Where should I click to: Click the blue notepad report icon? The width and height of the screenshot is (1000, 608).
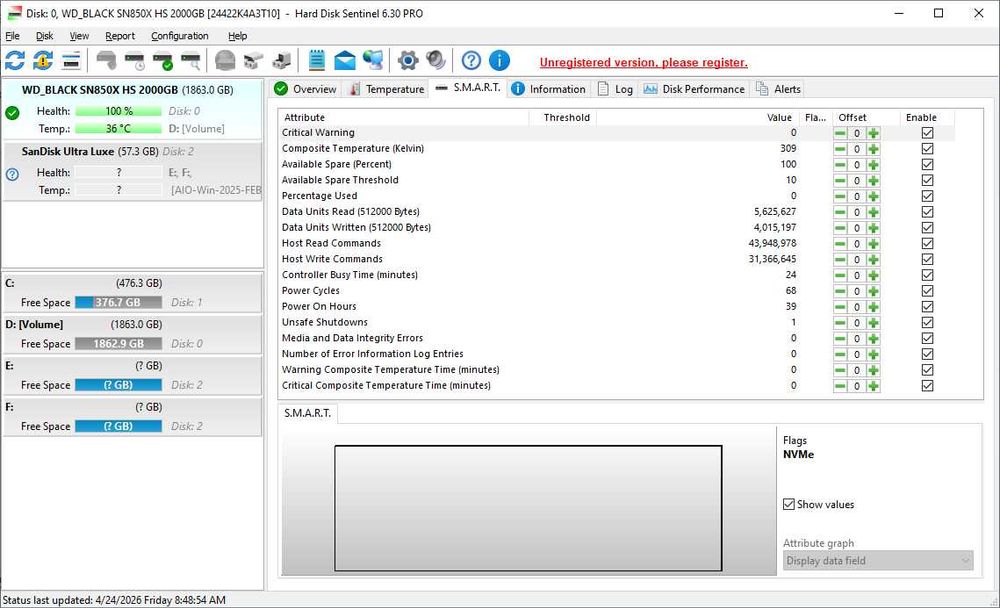[316, 61]
